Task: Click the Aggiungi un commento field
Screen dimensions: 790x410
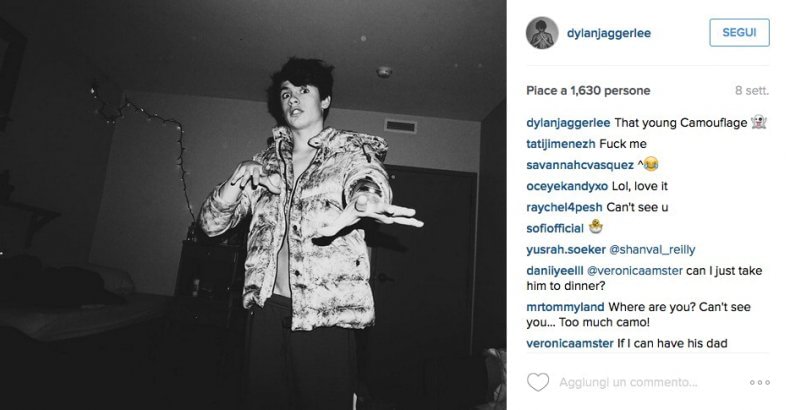Action: pyautogui.click(x=628, y=383)
